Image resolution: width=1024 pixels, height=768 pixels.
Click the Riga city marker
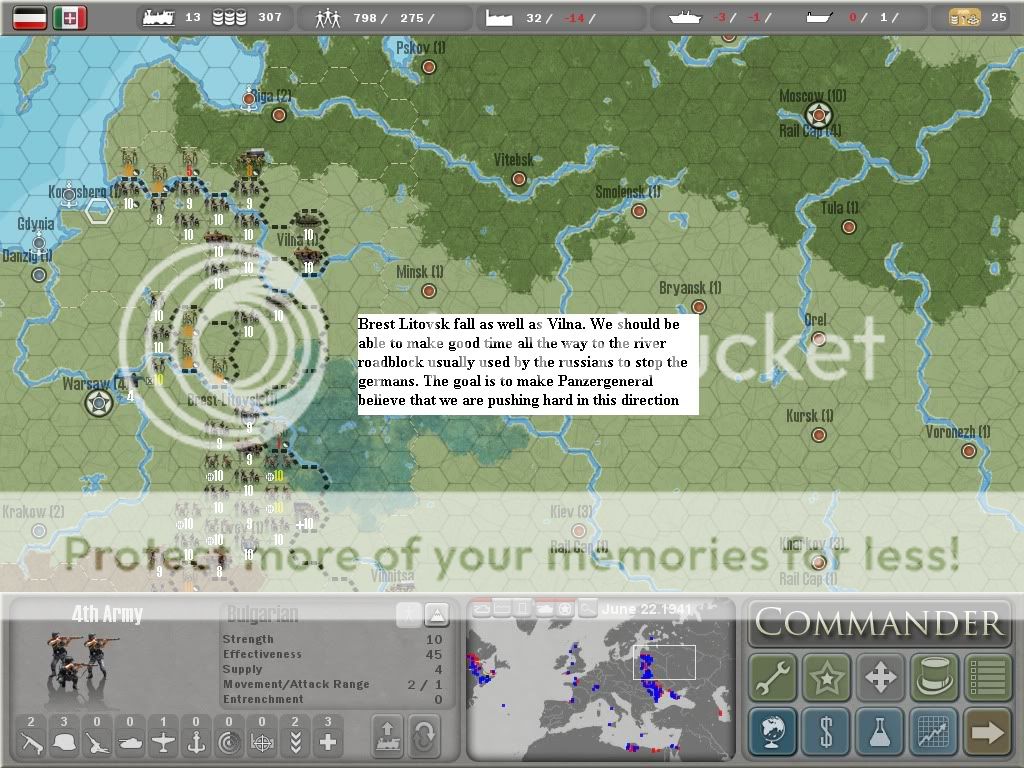tap(279, 115)
